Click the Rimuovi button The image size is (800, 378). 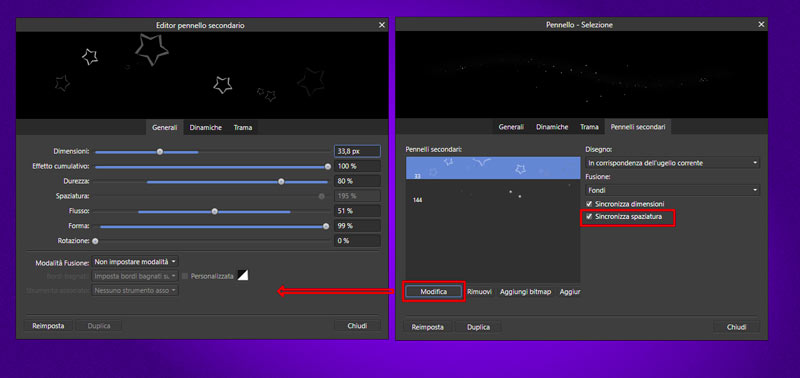480,292
